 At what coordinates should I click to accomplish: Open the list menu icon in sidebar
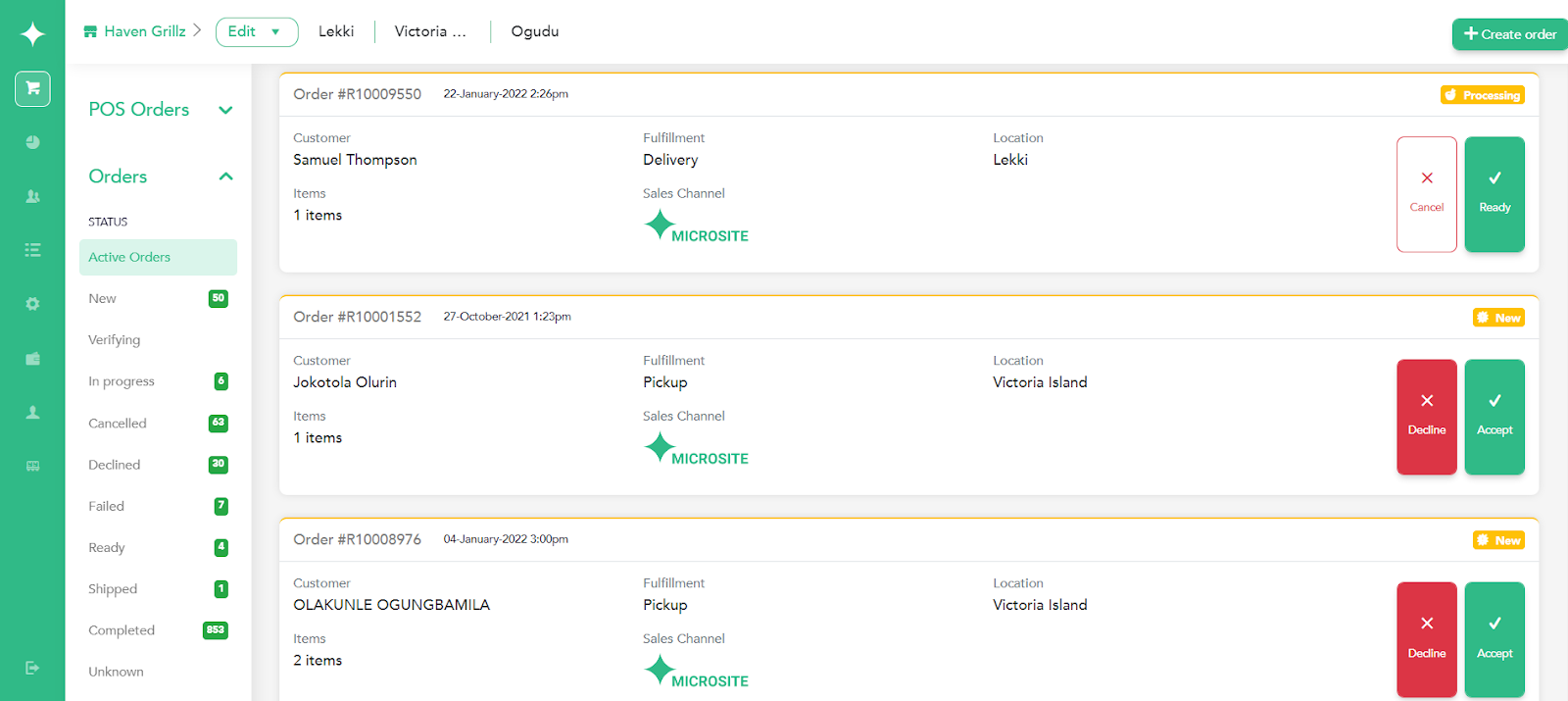pyautogui.click(x=32, y=250)
